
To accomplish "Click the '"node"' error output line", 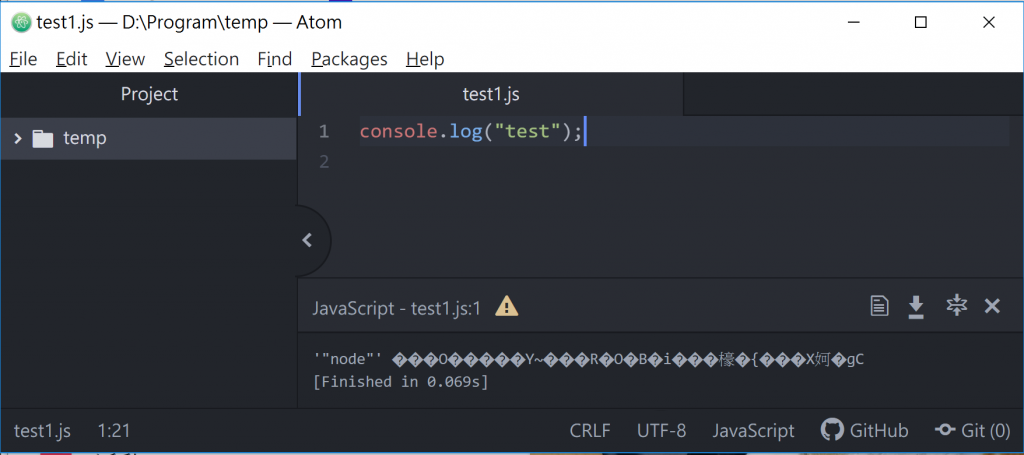I will [589, 360].
